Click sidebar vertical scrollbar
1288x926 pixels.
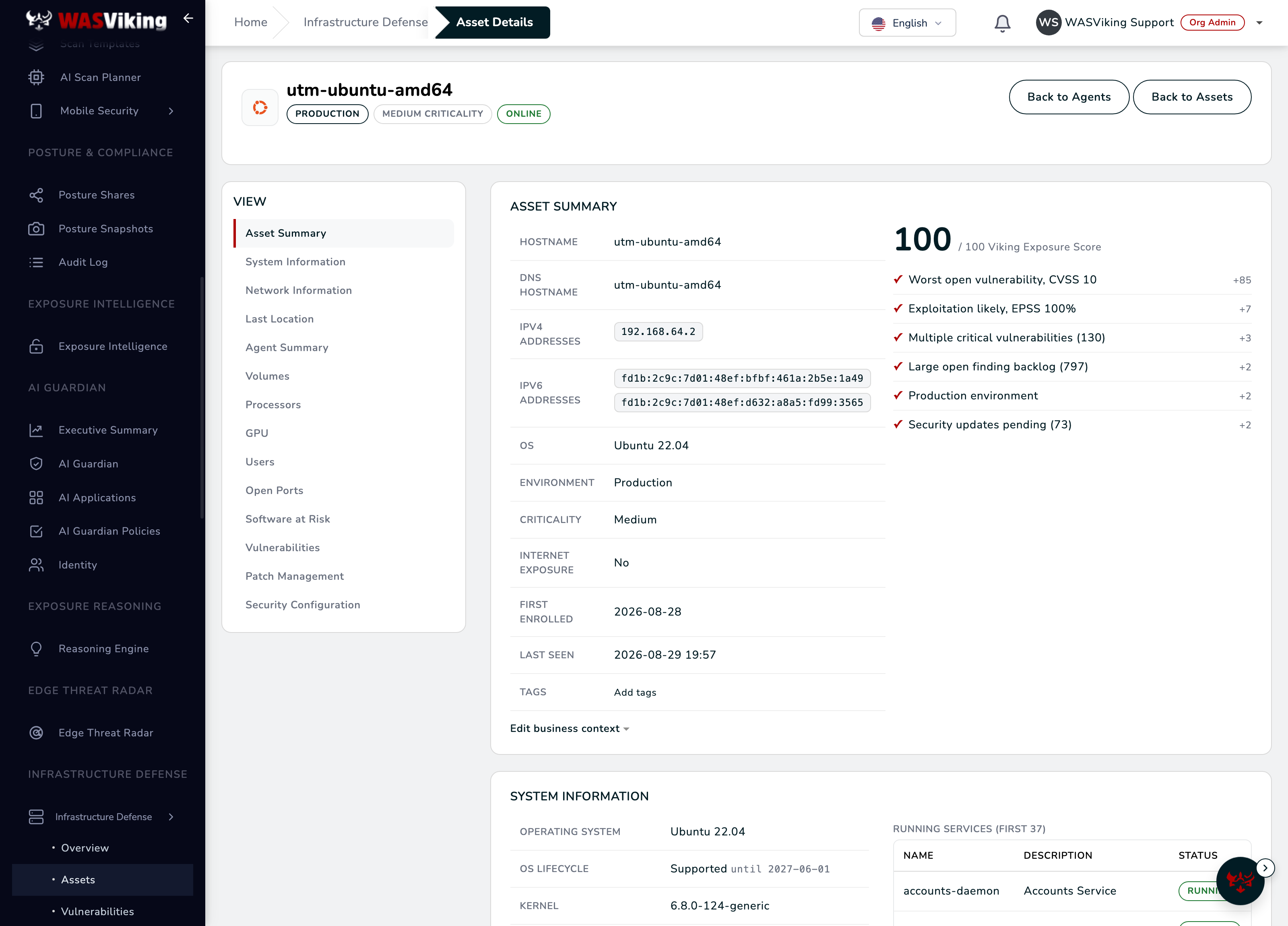click(x=202, y=398)
